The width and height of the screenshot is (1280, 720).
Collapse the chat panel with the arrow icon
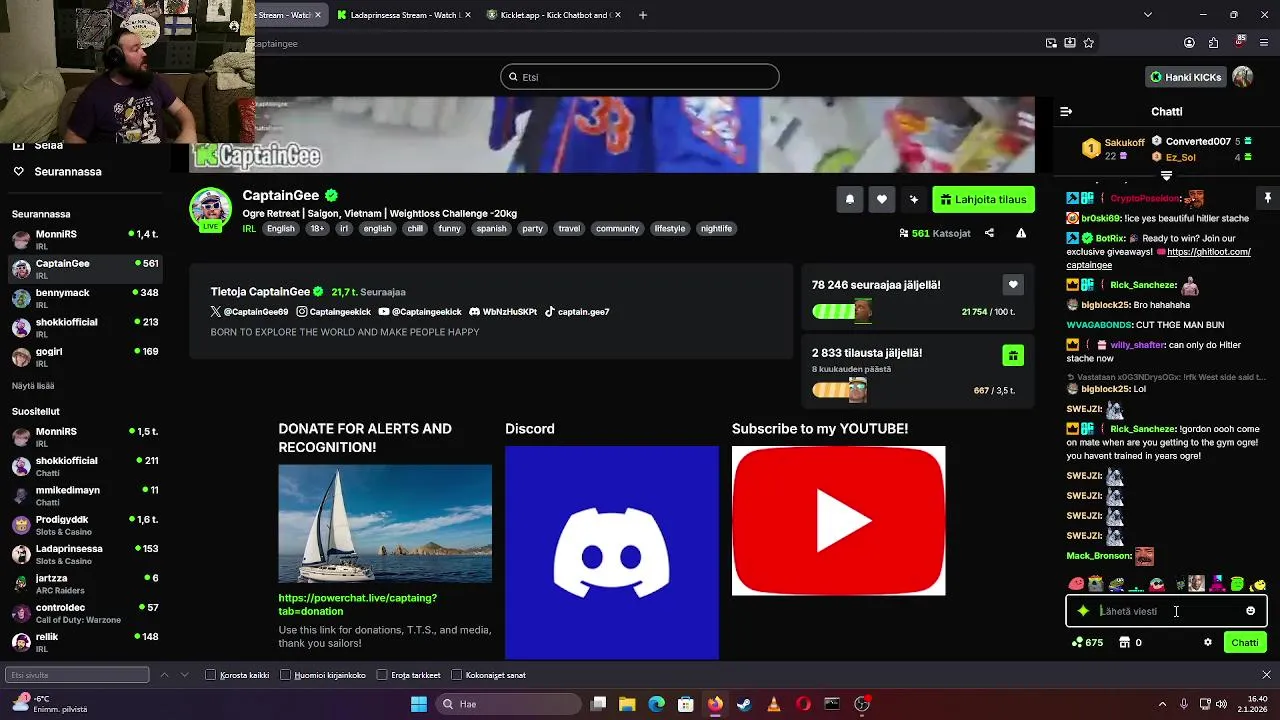click(1066, 111)
